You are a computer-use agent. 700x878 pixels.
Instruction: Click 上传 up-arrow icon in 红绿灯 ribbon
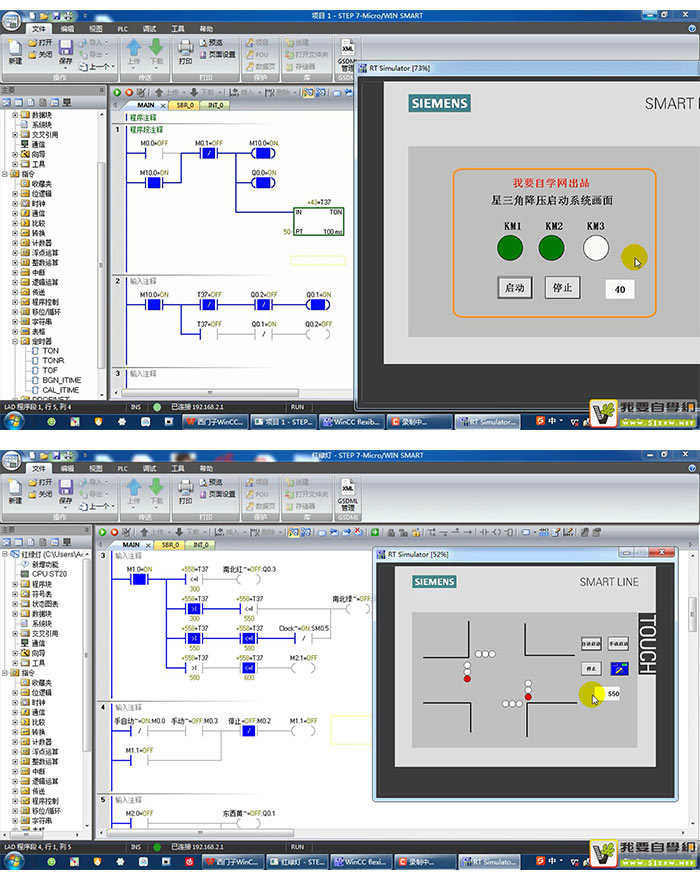point(134,488)
